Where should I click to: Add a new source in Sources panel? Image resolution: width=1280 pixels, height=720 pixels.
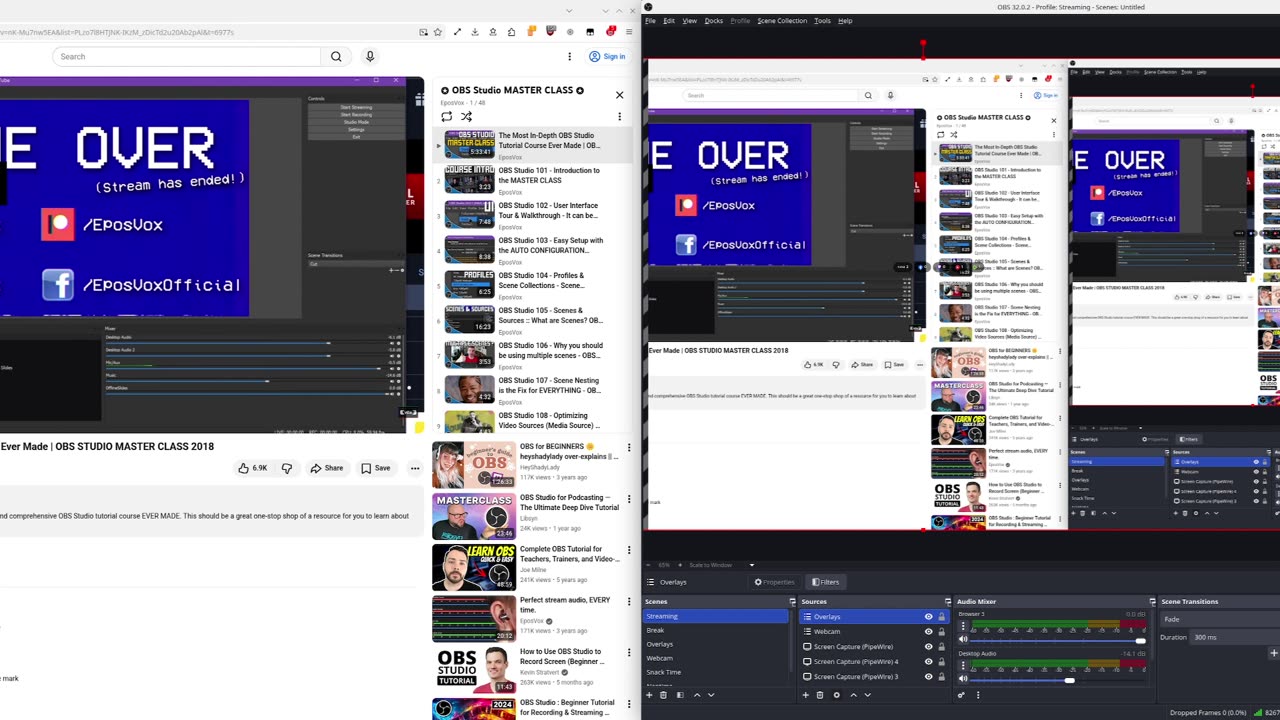click(x=805, y=695)
